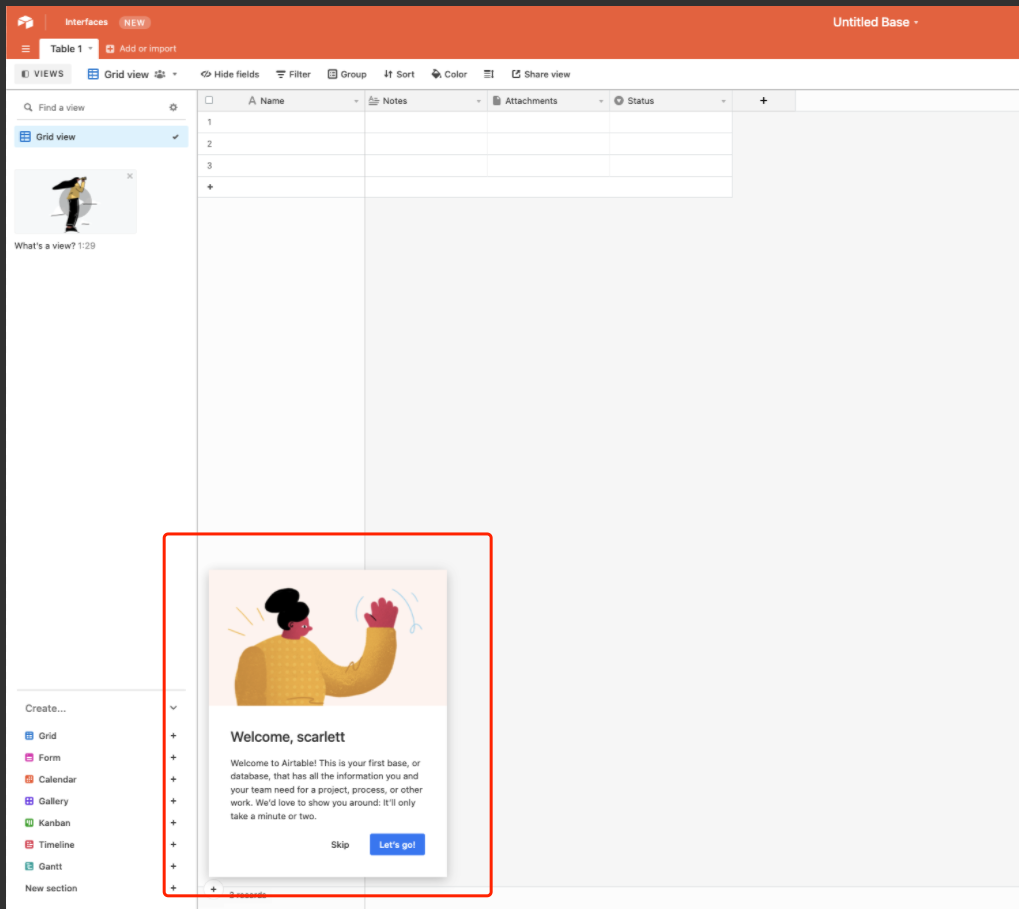
Task: Add Kanban view with its plus icon
Action: (174, 823)
